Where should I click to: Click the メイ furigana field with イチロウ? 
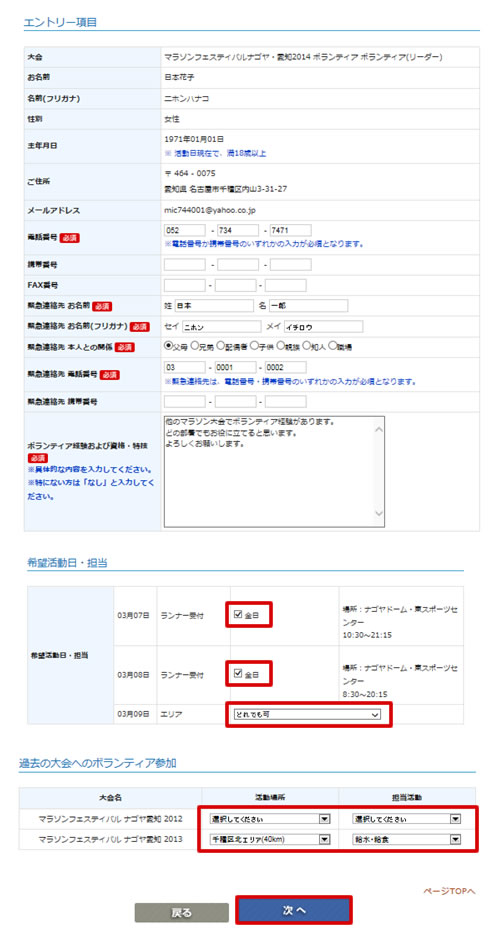pos(323,327)
